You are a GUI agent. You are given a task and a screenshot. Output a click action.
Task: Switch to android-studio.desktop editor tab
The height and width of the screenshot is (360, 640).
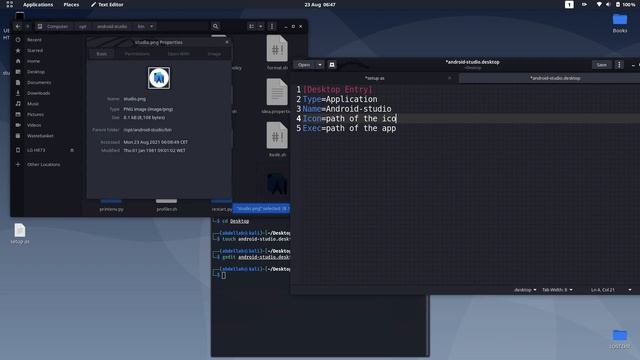pyautogui.click(x=555, y=78)
